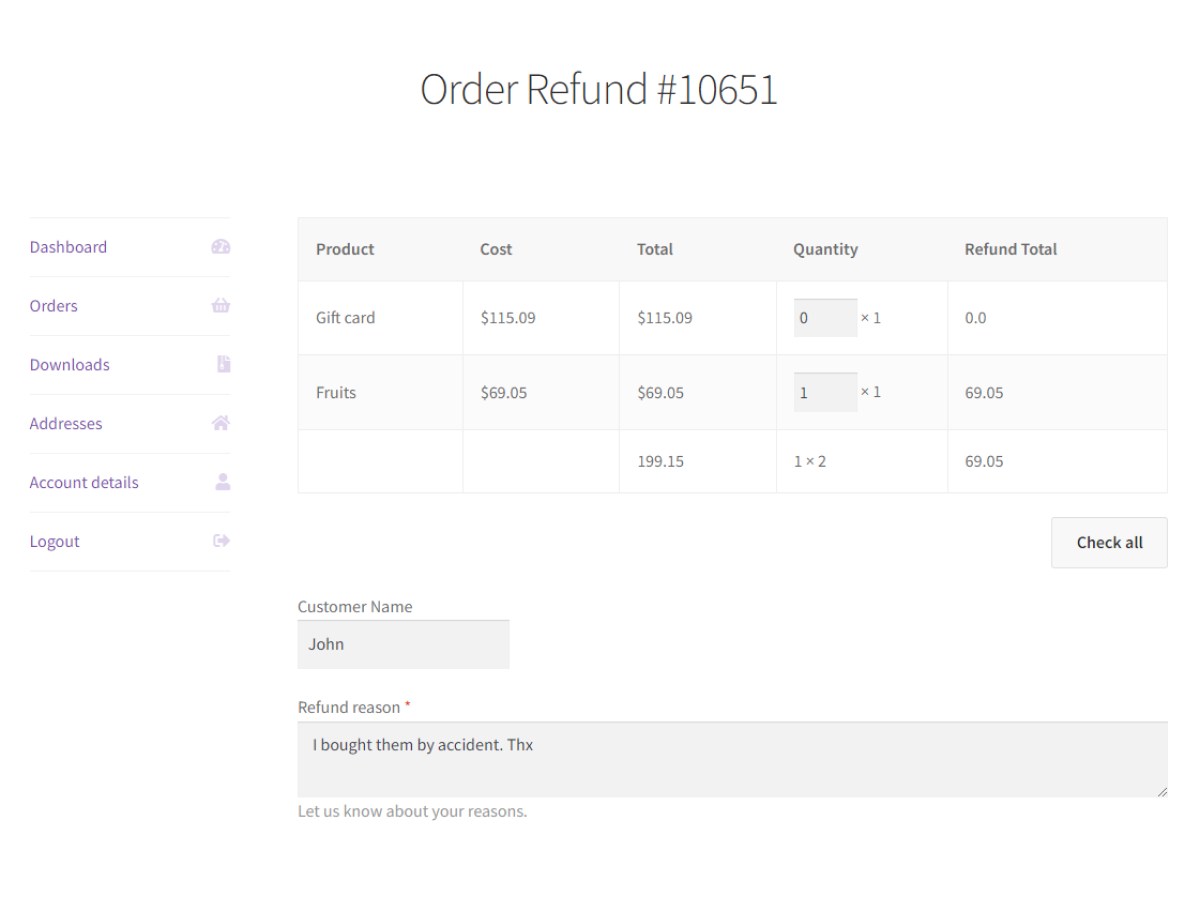Open Account details
The height and width of the screenshot is (900, 1200).
click(x=84, y=482)
